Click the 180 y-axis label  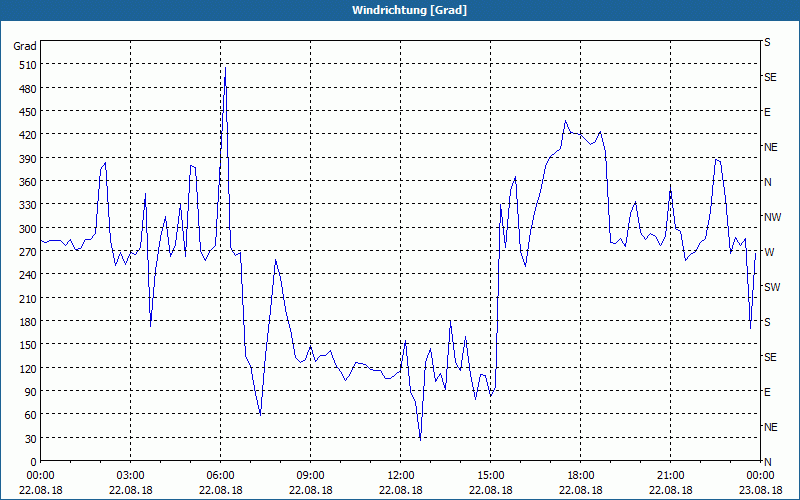(28, 321)
